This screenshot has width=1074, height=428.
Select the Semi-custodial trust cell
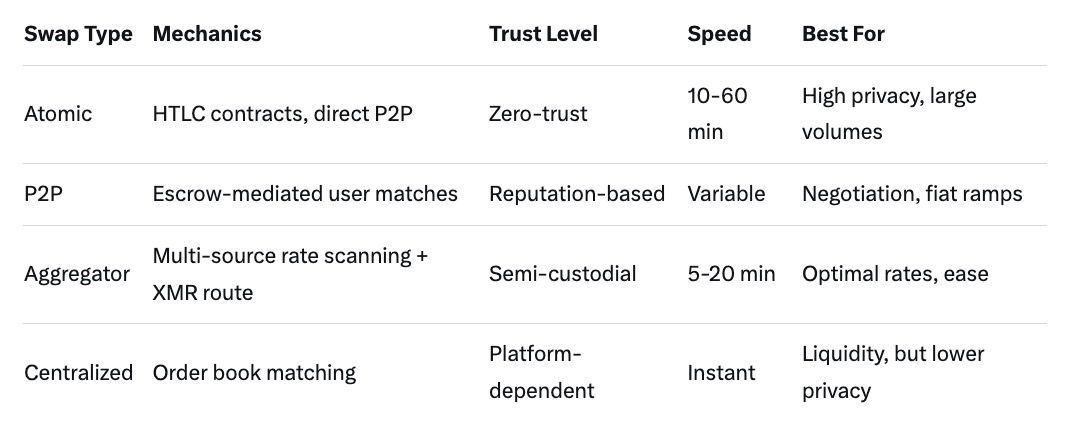point(562,274)
